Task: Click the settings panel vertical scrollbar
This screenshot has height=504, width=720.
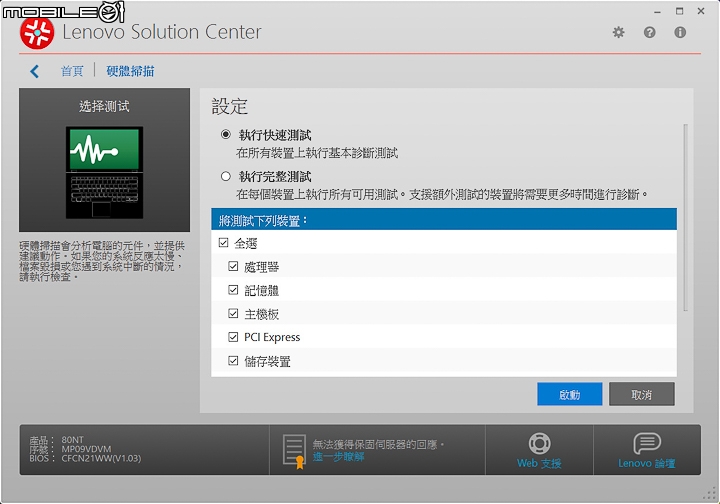Action: 686,217
